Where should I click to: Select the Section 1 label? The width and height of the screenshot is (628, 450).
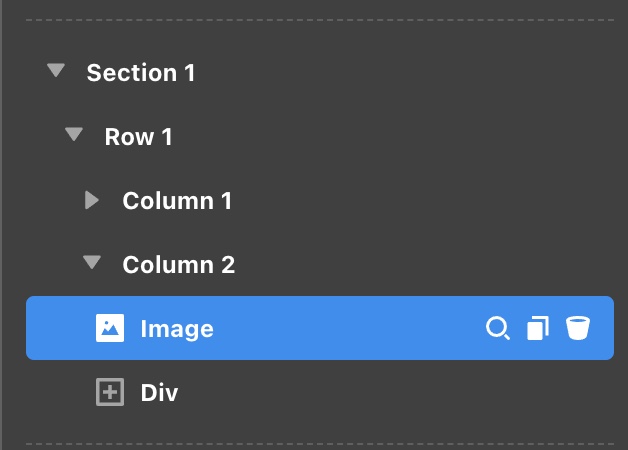(x=141, y=72)
